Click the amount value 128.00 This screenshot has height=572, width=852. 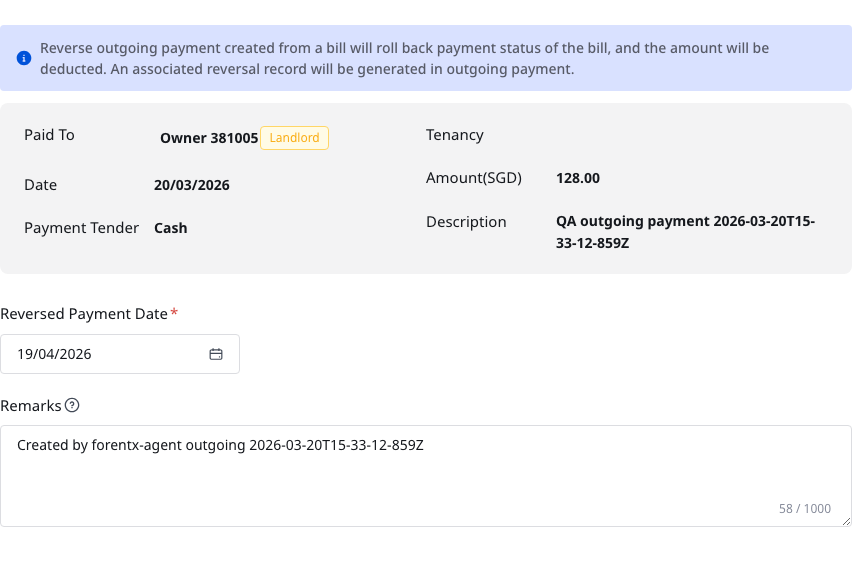[x=578, y=178]
